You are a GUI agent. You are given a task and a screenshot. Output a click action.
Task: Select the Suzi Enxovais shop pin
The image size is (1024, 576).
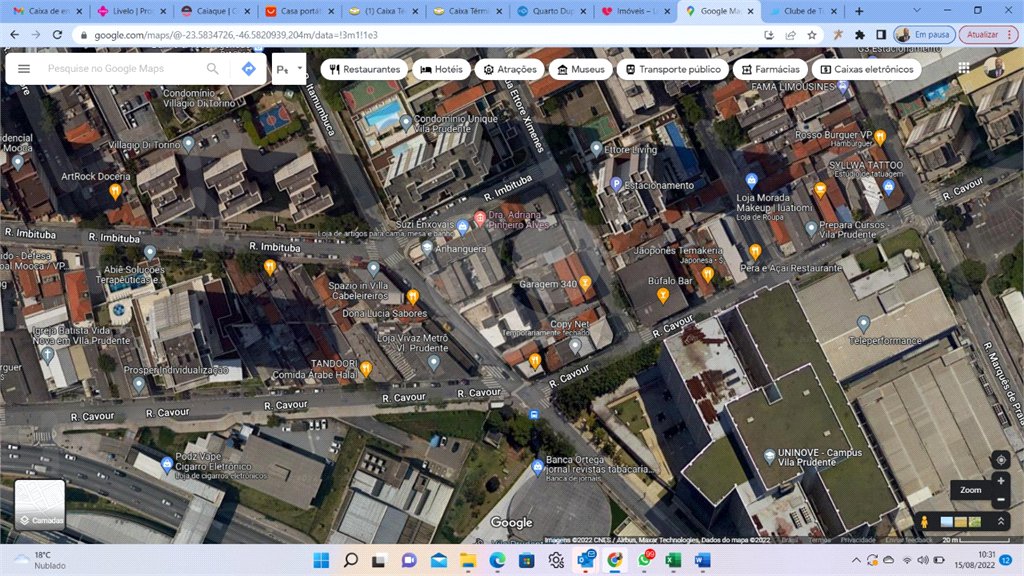click(462, 227)
